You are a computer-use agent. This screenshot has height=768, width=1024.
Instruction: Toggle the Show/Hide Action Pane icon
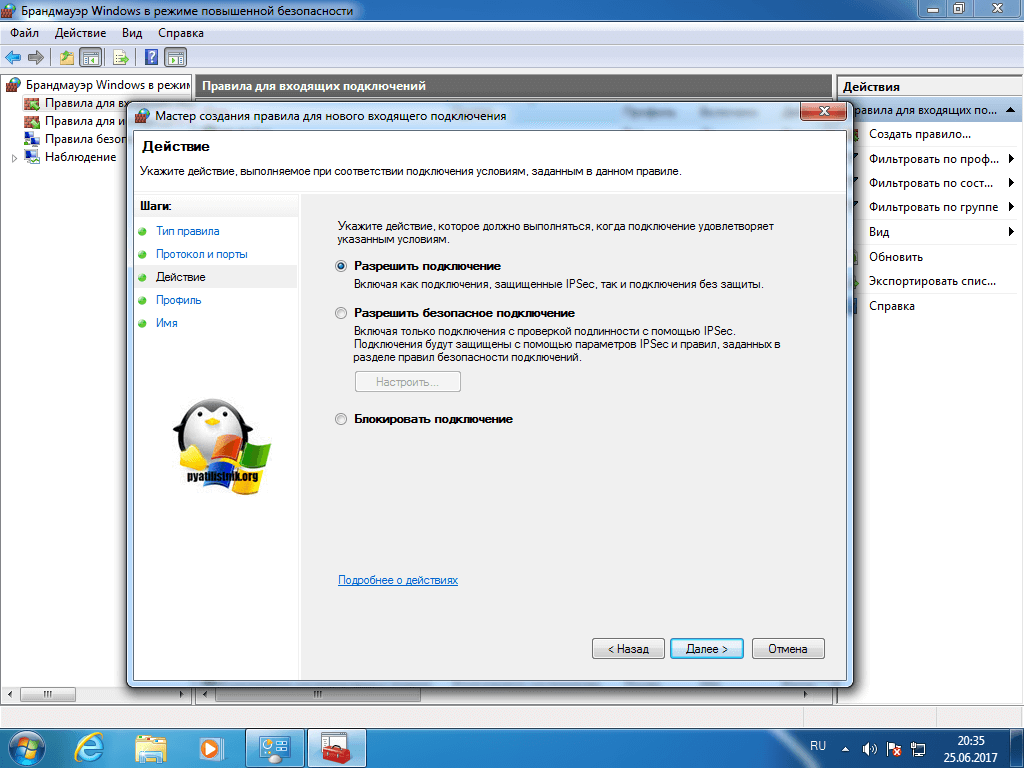(175, 57)
